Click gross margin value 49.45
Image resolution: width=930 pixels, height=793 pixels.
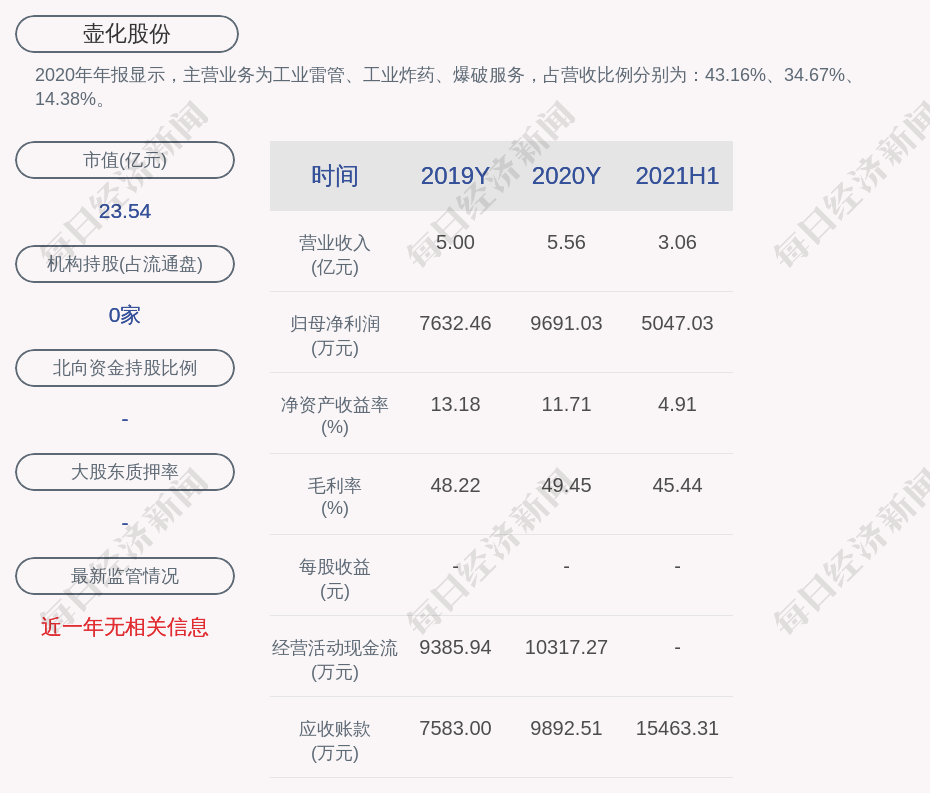point(566,485)
